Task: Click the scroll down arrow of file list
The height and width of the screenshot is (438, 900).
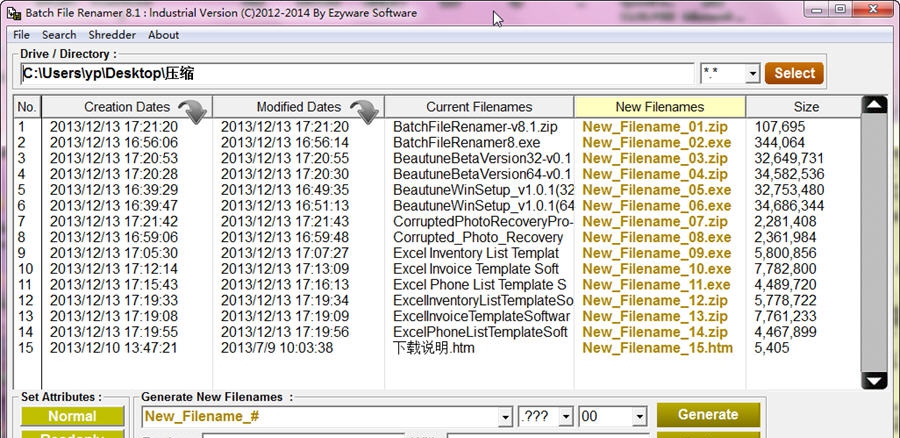Action: pyautogui.click(x=874, y=381)
